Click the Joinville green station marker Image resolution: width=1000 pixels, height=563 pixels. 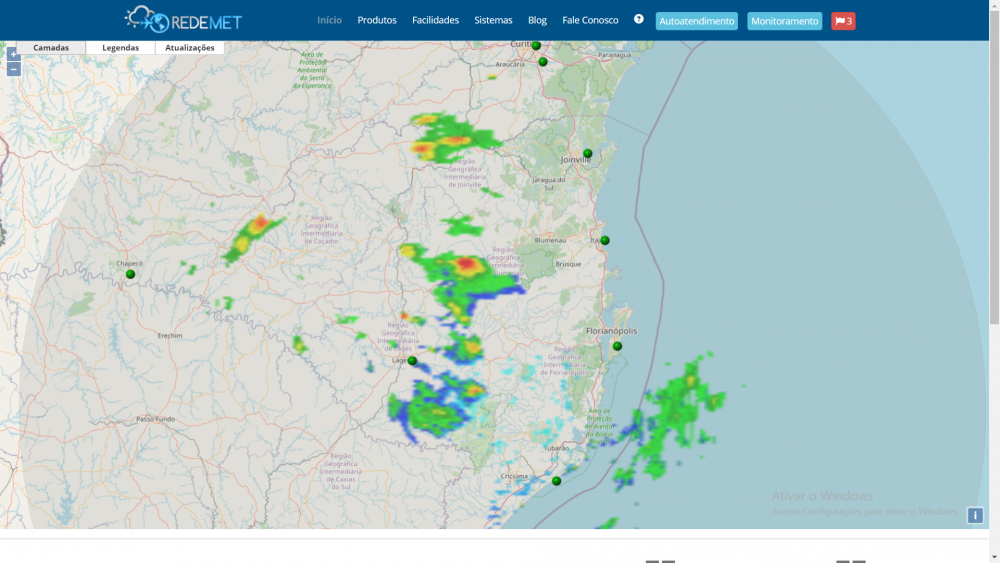pos(588,154)
